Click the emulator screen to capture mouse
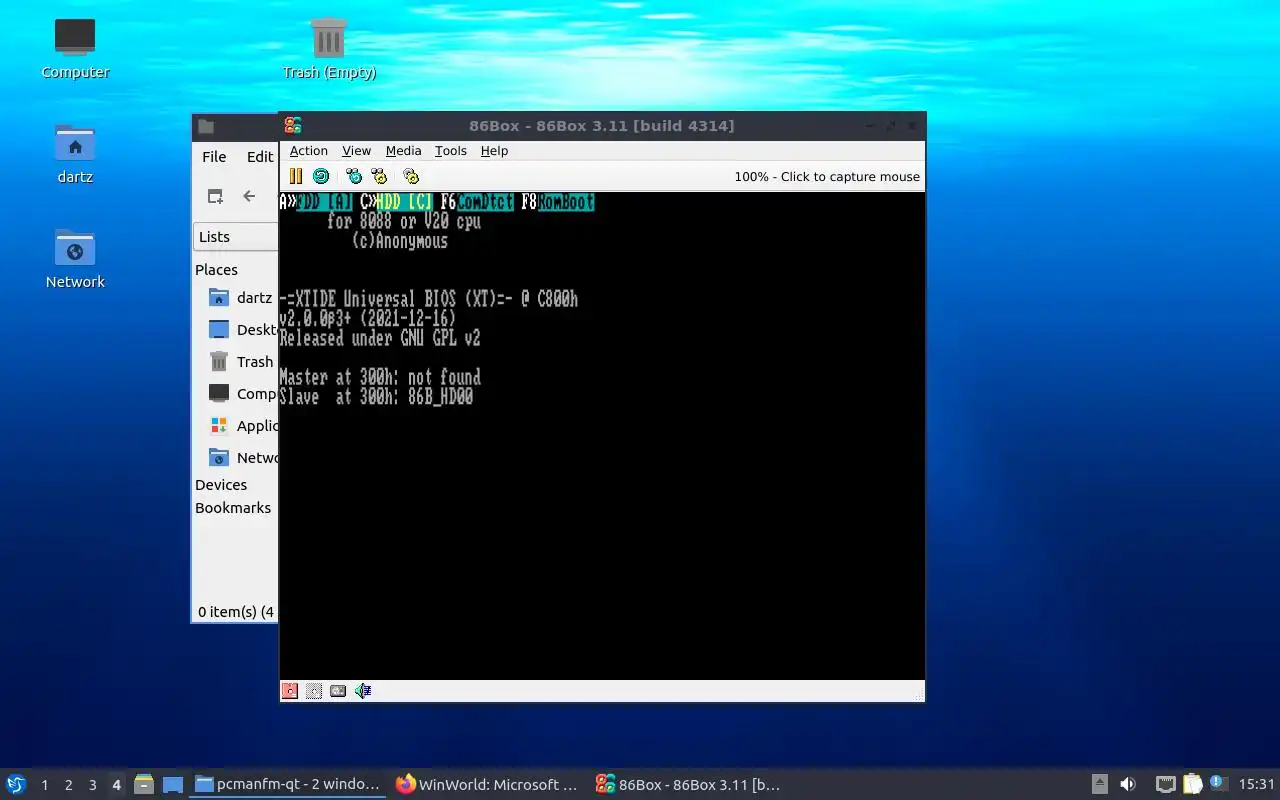The height and width of the screenshot is (800, 1280). (x=602, y=436)
